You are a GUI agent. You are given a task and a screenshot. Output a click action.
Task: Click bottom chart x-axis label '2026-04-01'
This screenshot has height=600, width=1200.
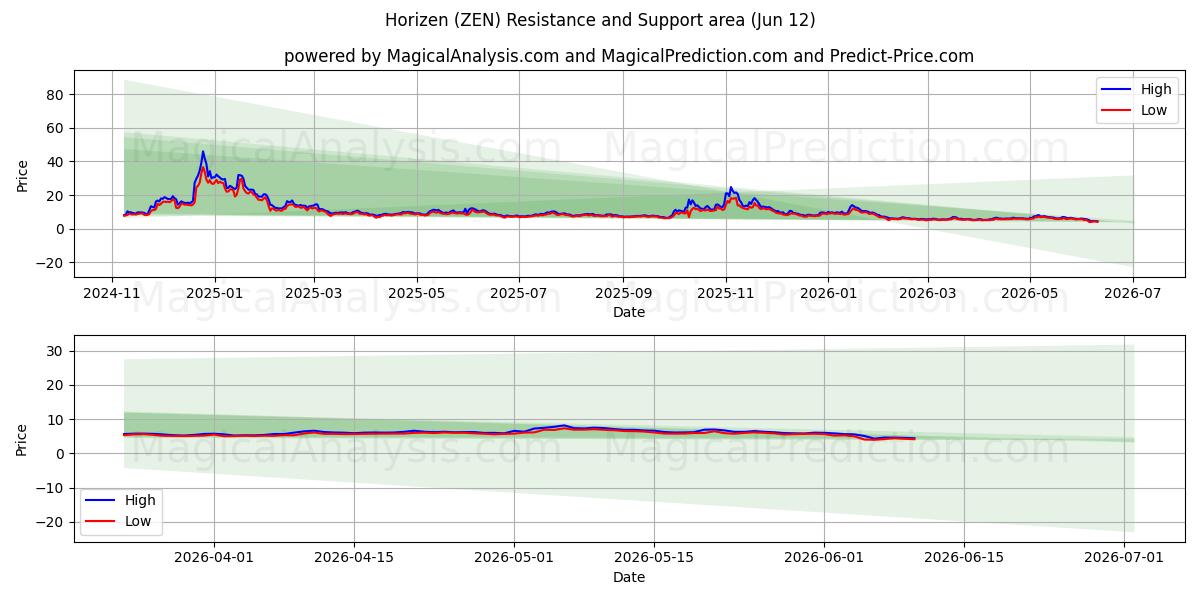point(214,559)
